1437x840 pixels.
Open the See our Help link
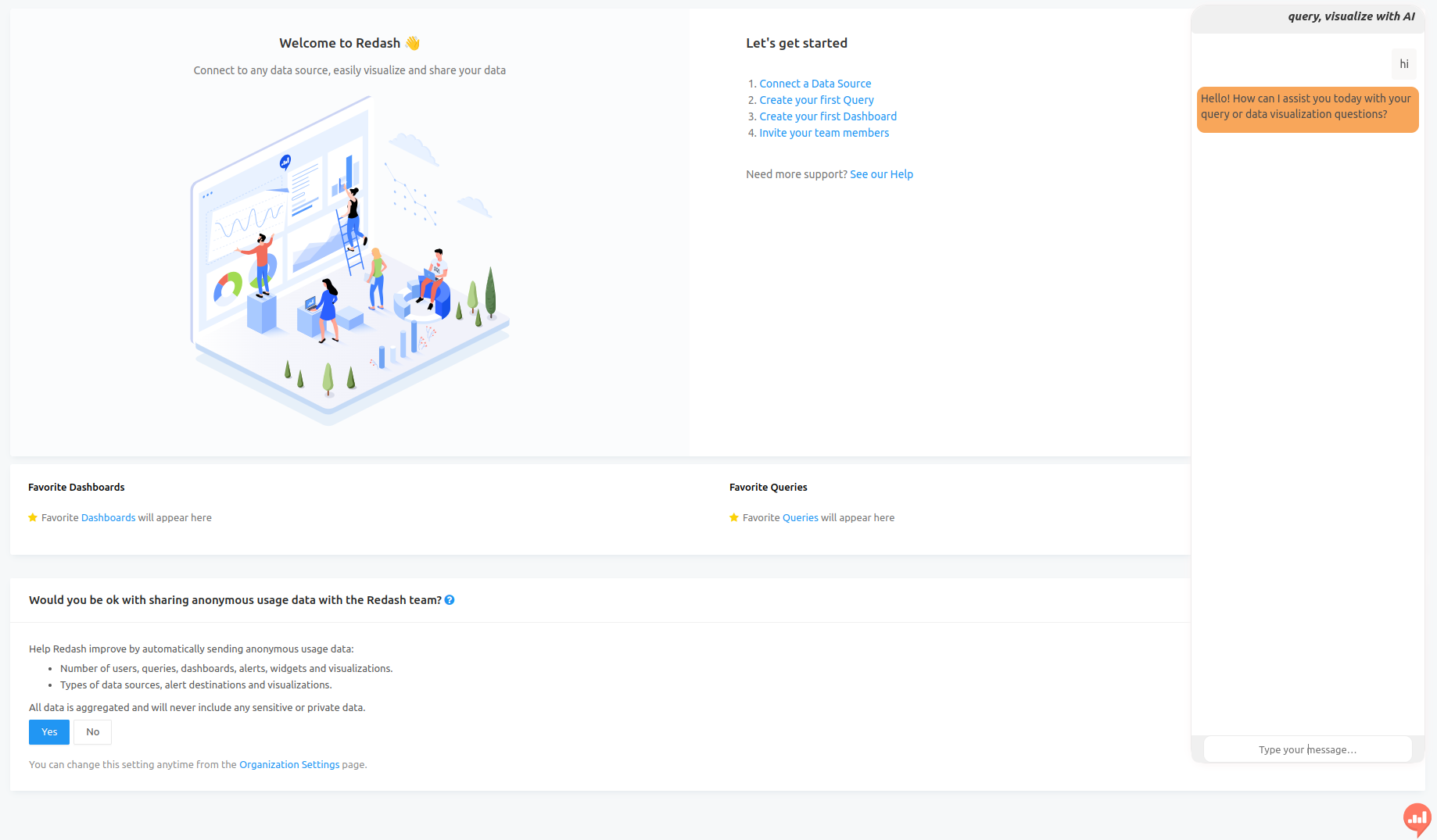point(881,174)
